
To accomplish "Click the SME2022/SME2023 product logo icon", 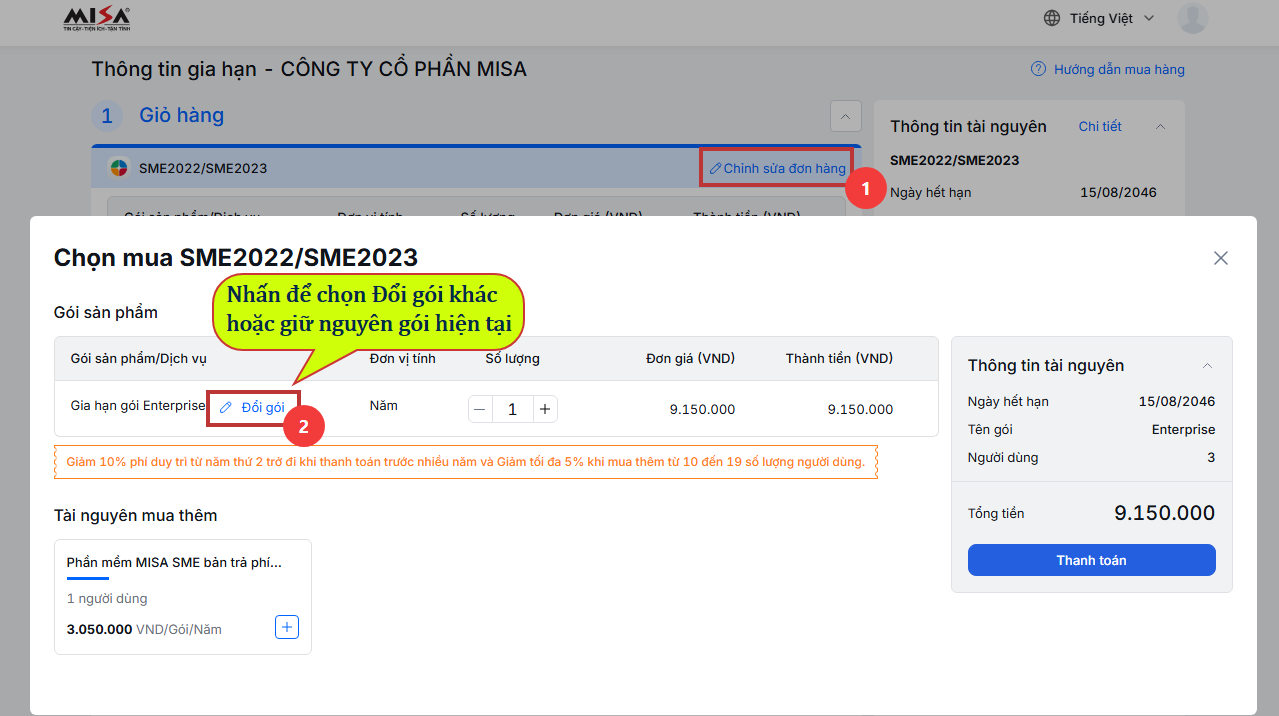I will [x=119, y=168].
